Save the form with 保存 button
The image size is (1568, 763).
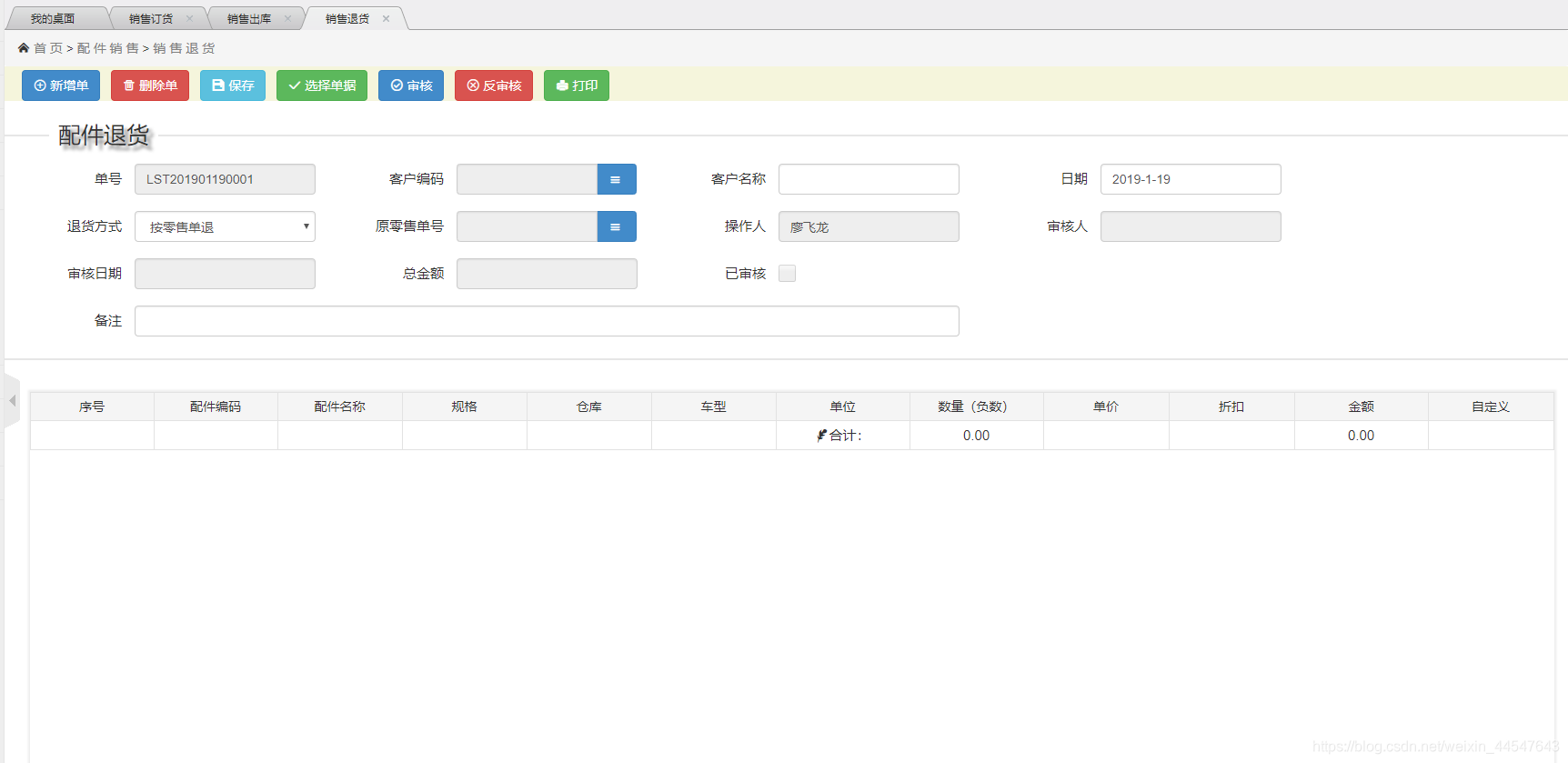coord(233,85)
